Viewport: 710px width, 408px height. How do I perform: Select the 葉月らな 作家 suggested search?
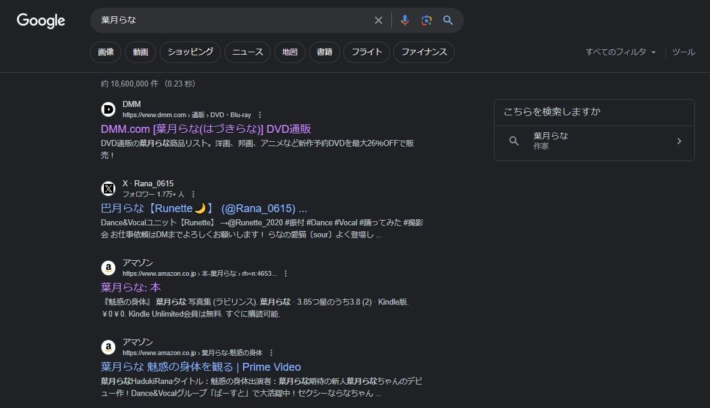click(594, 141)
